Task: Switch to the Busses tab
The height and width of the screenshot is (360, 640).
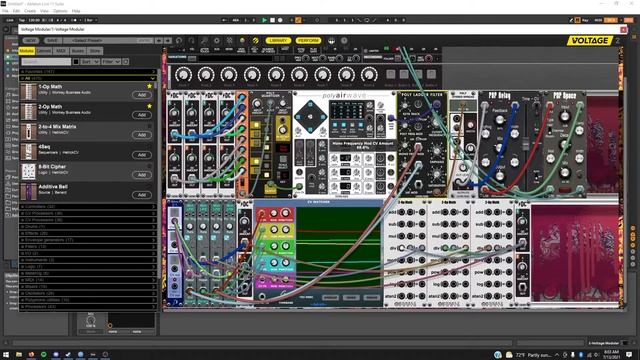Action: pyautogui.click(x=78, y=51)
